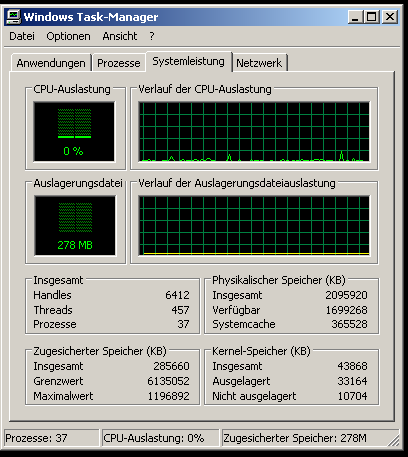Screen dimensions: 408x457
Task: Click the CPU-Auslastung history graph
Action: pyautogui.click(x=254, y=131)
